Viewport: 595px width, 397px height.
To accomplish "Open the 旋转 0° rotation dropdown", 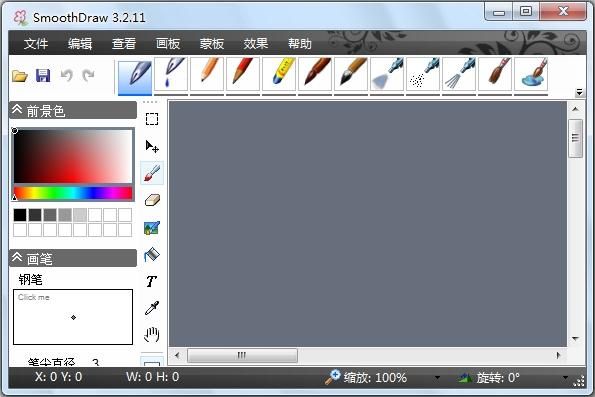I will tap(565, 378).
